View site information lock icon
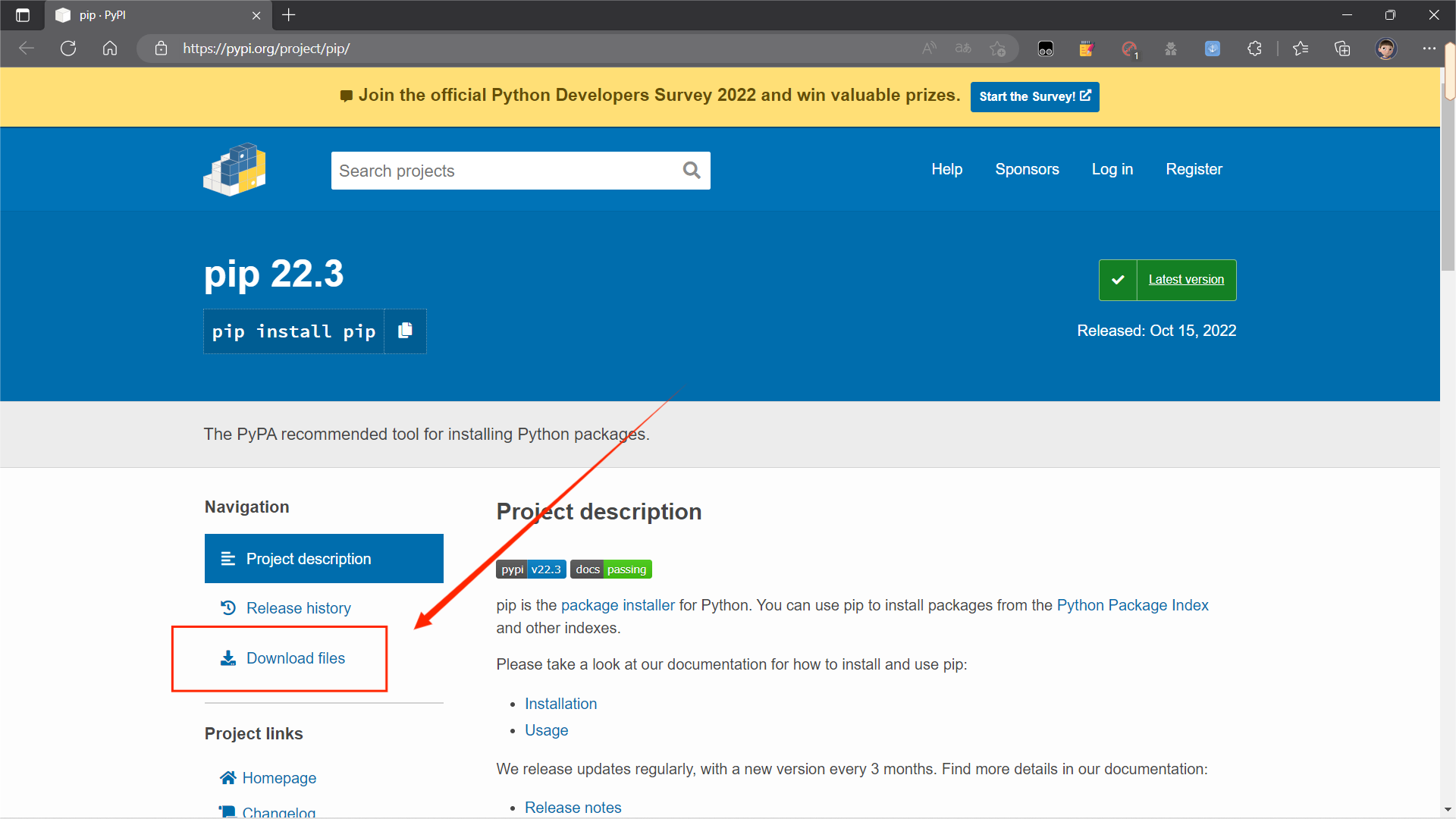 click(161, 49)
